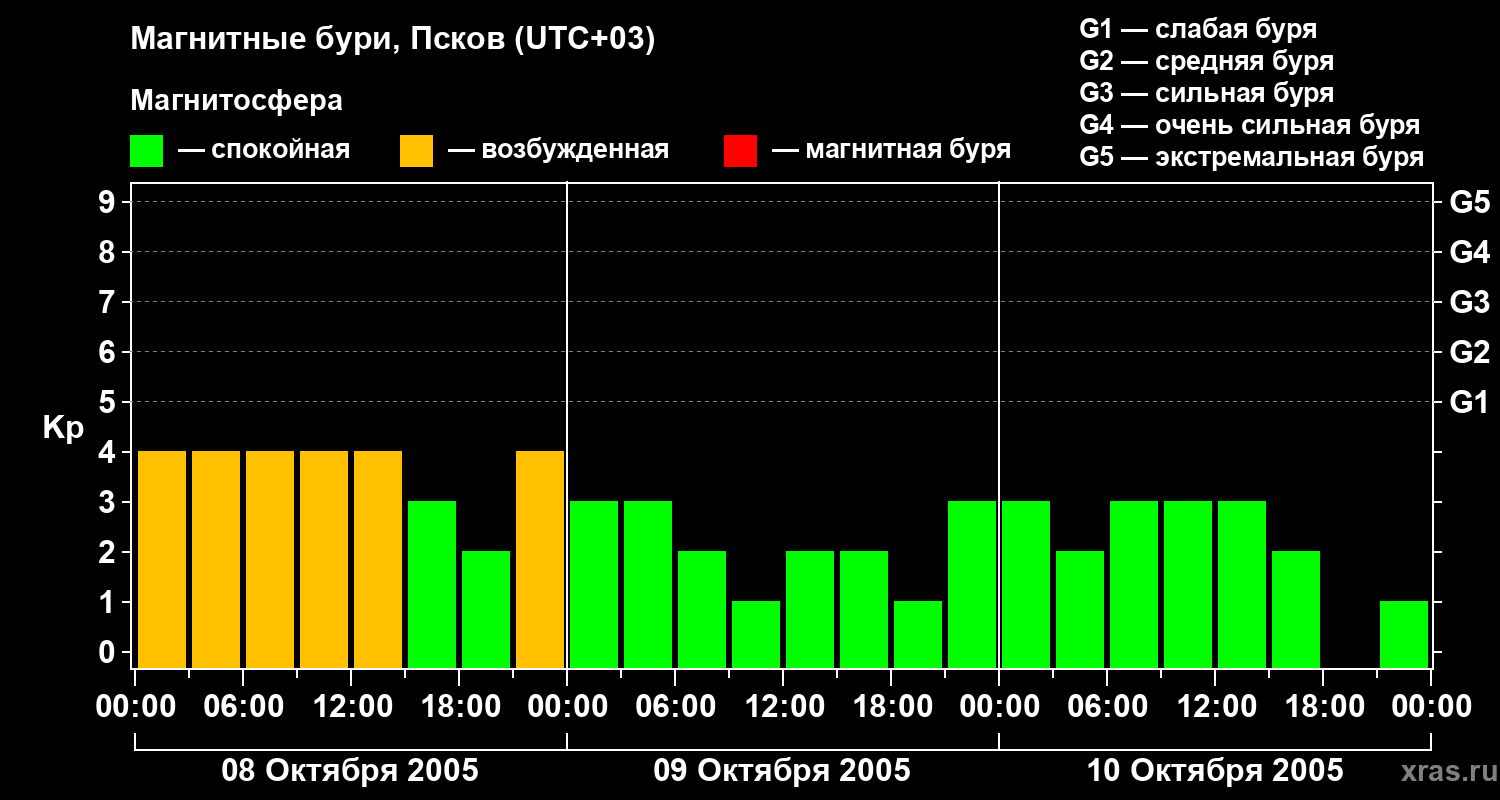Click the '09 Октября 2005' date label
The height and width of the screenshot is (800, 1500).
pos(782,771)
